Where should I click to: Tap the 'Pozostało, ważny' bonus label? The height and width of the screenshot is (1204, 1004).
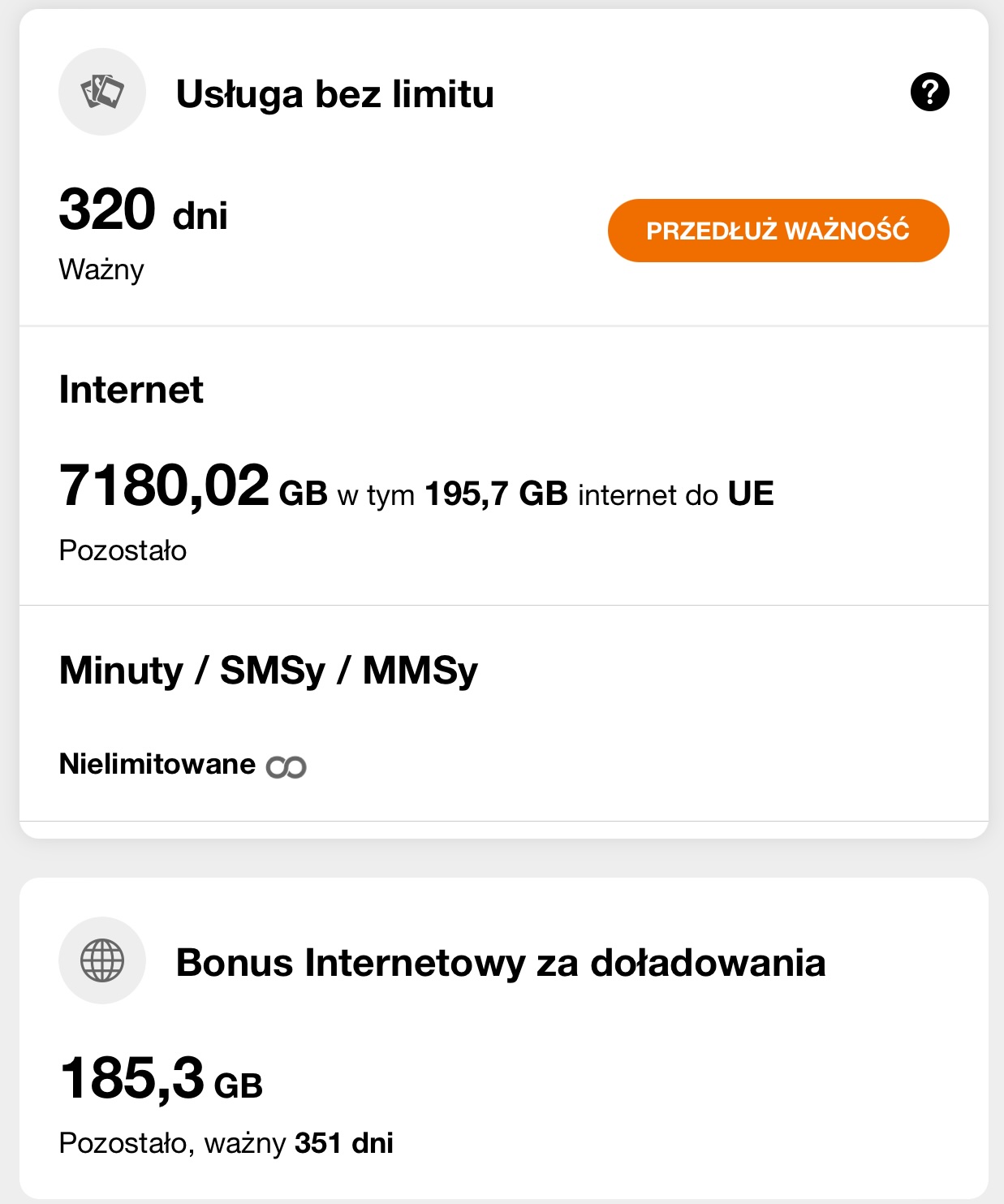click(172, 1143)
